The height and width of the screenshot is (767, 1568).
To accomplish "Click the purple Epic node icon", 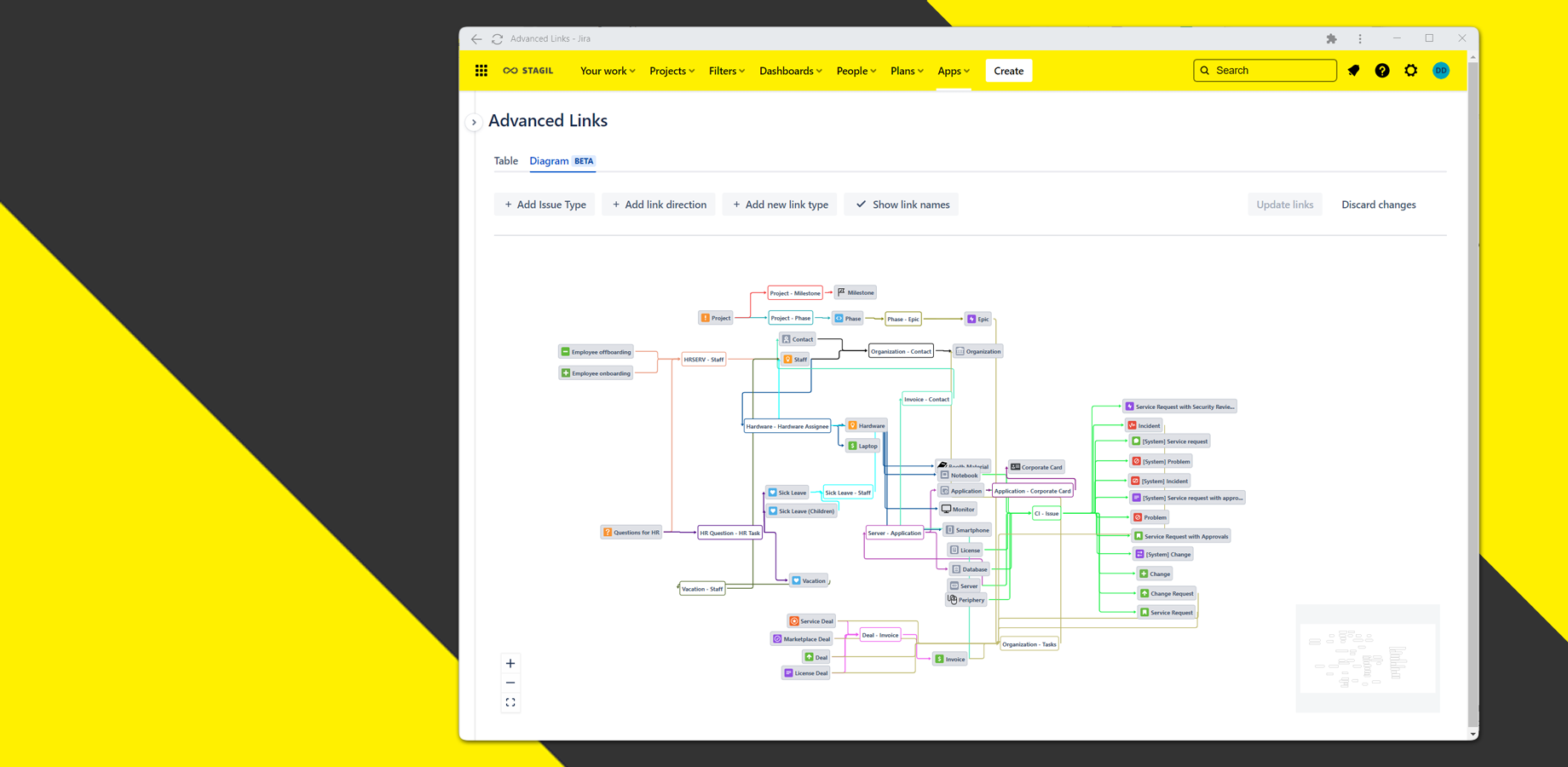I will tap(971, 319).
